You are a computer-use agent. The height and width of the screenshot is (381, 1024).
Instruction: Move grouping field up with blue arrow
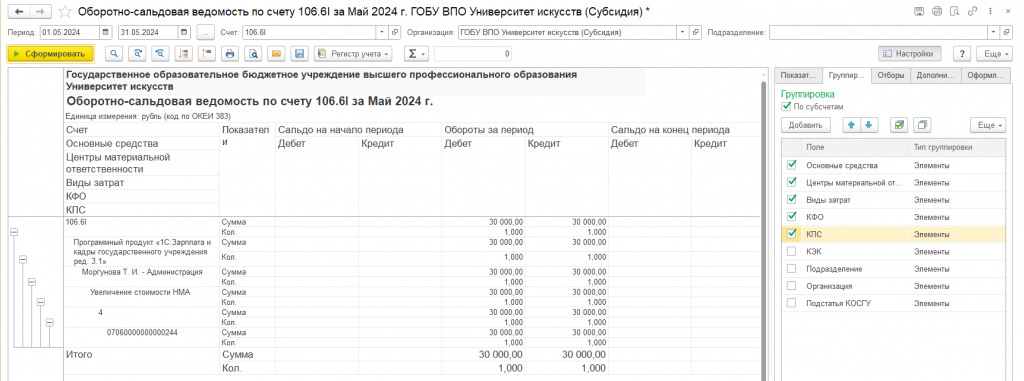coord(852,124)
